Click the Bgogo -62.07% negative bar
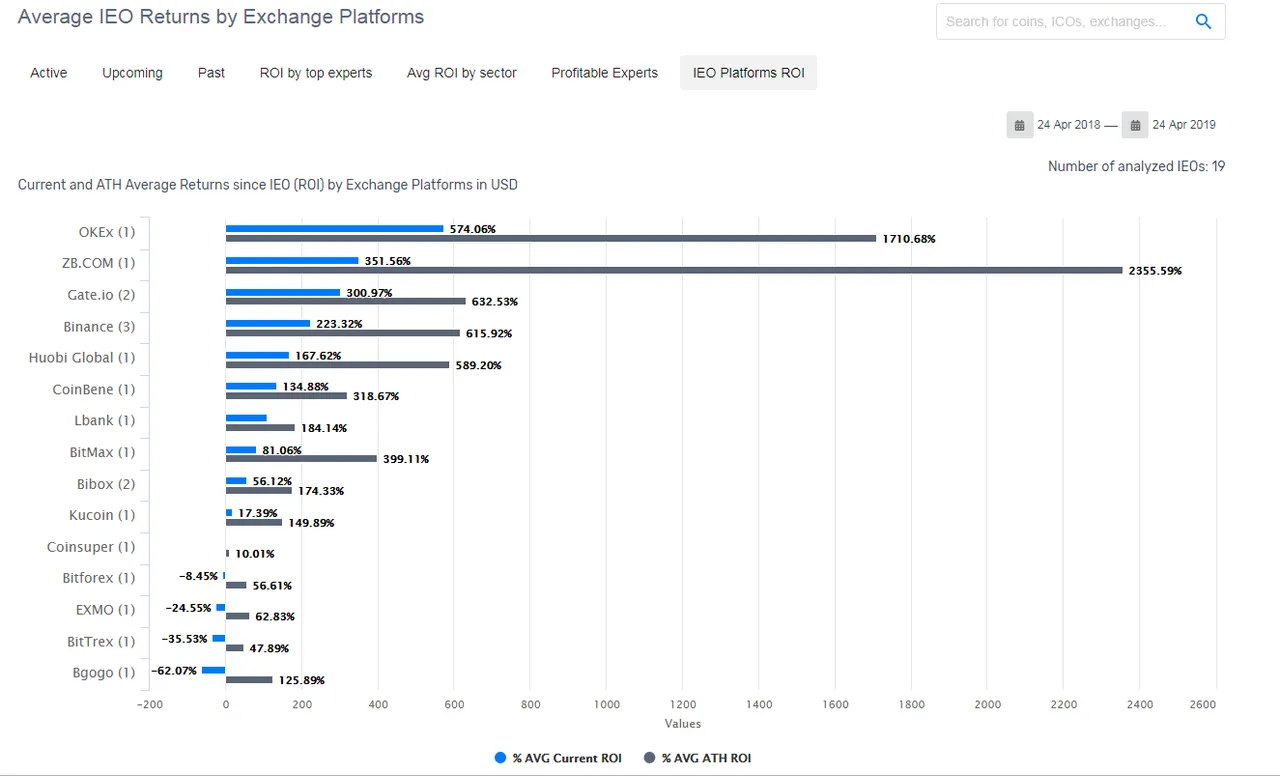 click(x=214, y=670)
